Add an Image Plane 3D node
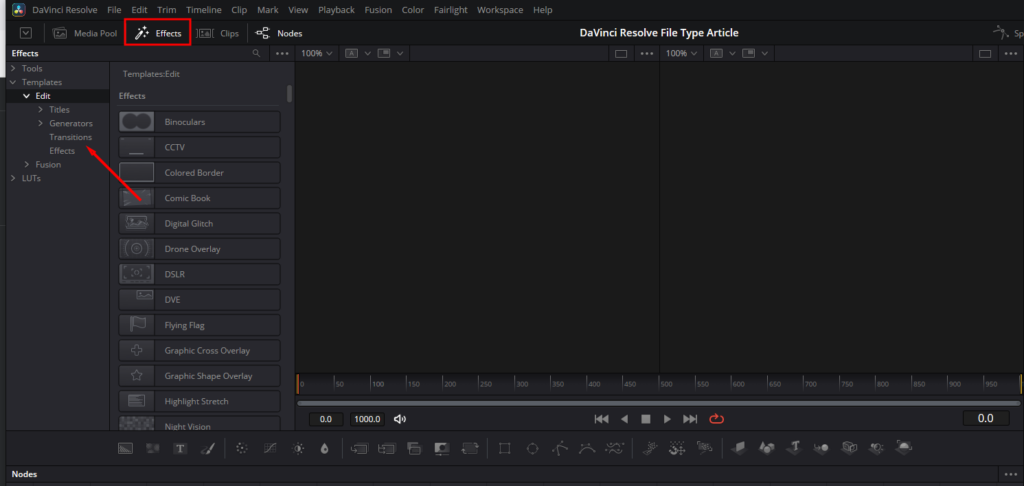Viewport: 1024px width, 486px height. [x=739, y=448]
